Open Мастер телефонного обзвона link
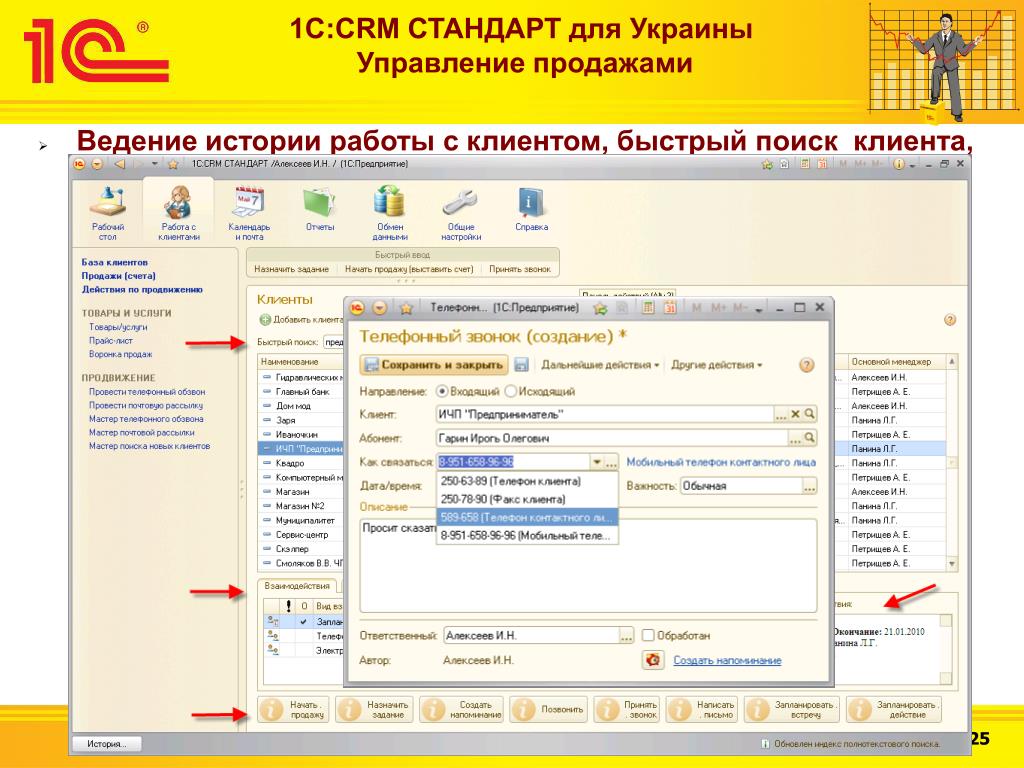Image resolution: width=1024 pixels, height=768 pixels. [x=146, y=419]
